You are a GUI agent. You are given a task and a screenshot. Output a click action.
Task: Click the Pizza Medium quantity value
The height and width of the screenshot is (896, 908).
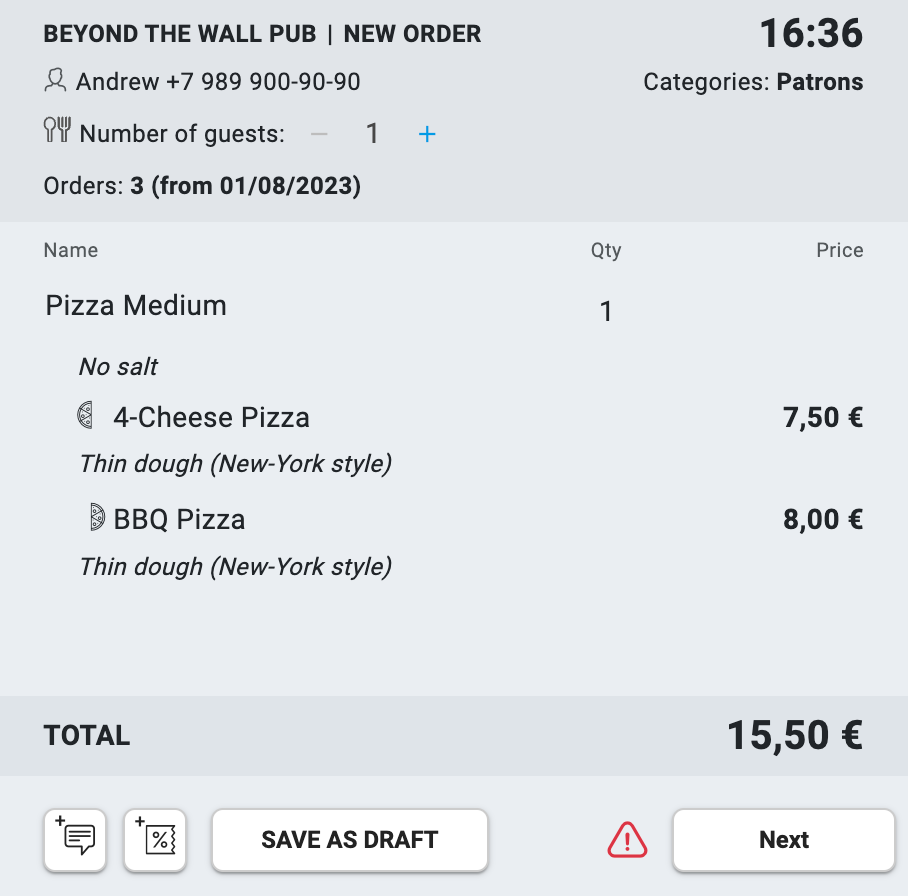[606, 312]
